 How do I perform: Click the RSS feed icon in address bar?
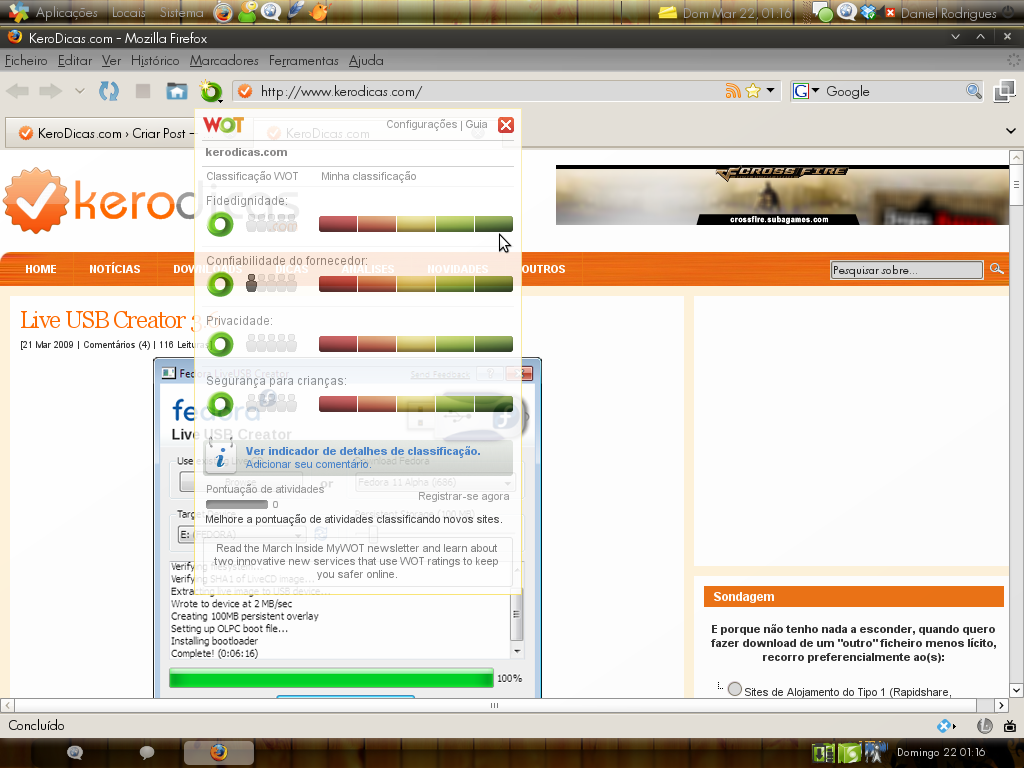[733, 91]
